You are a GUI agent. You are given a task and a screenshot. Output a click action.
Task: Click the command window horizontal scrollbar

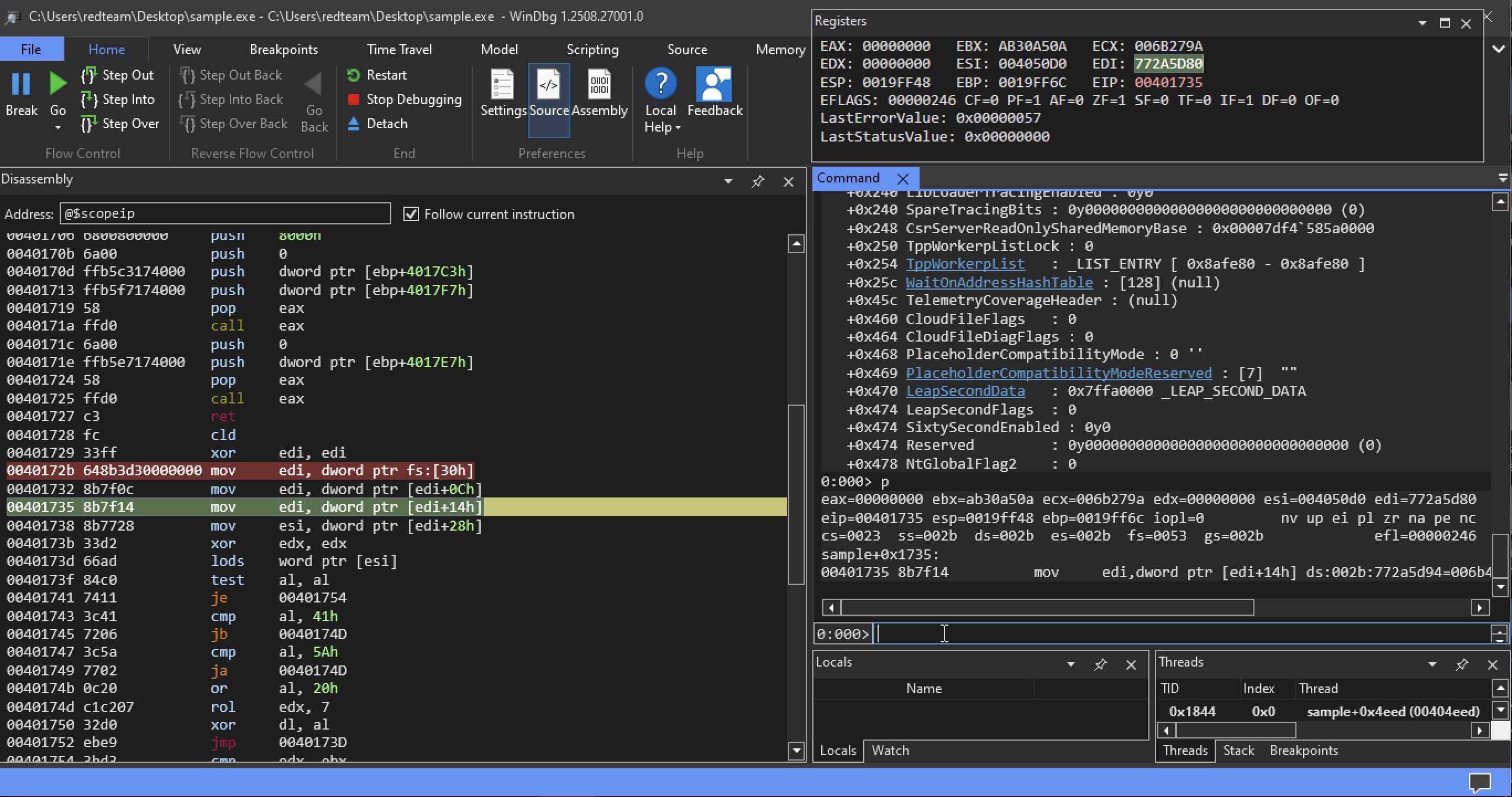1047,607
